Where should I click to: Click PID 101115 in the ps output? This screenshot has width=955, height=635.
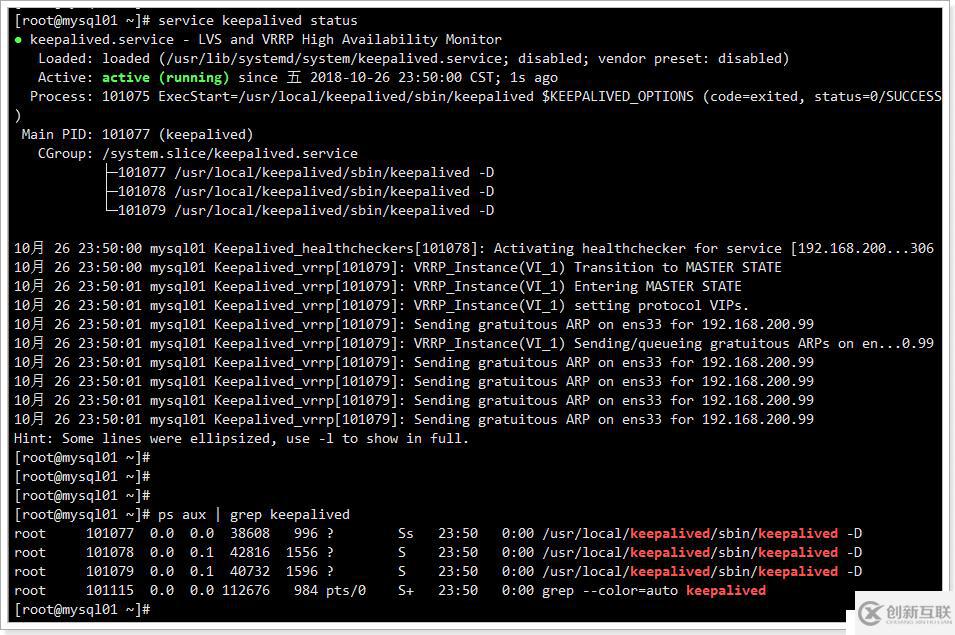tap(109, 591)
